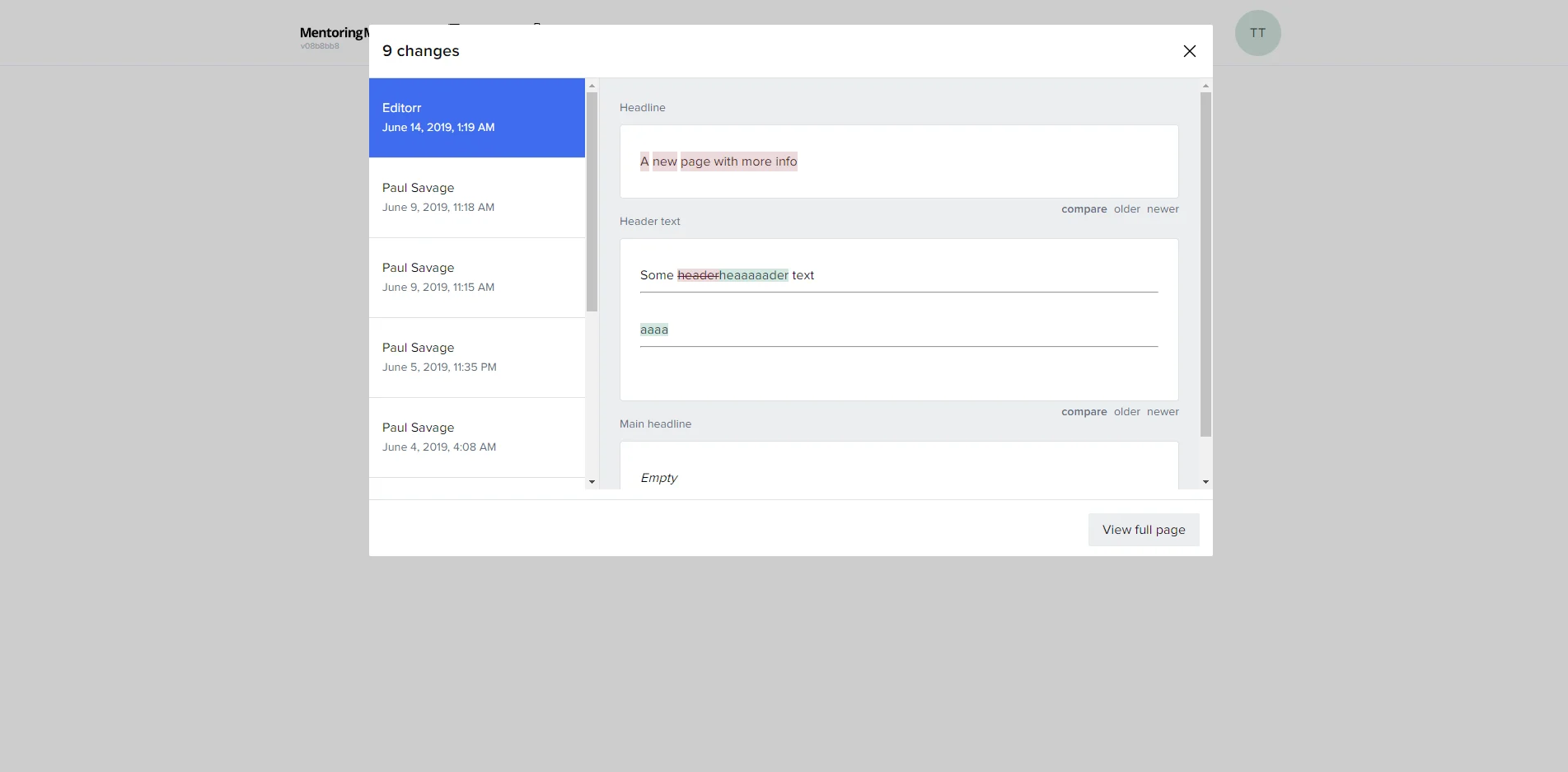Click the TT user avatar
Screen dimensions: 1568x772
(1257, 33)
